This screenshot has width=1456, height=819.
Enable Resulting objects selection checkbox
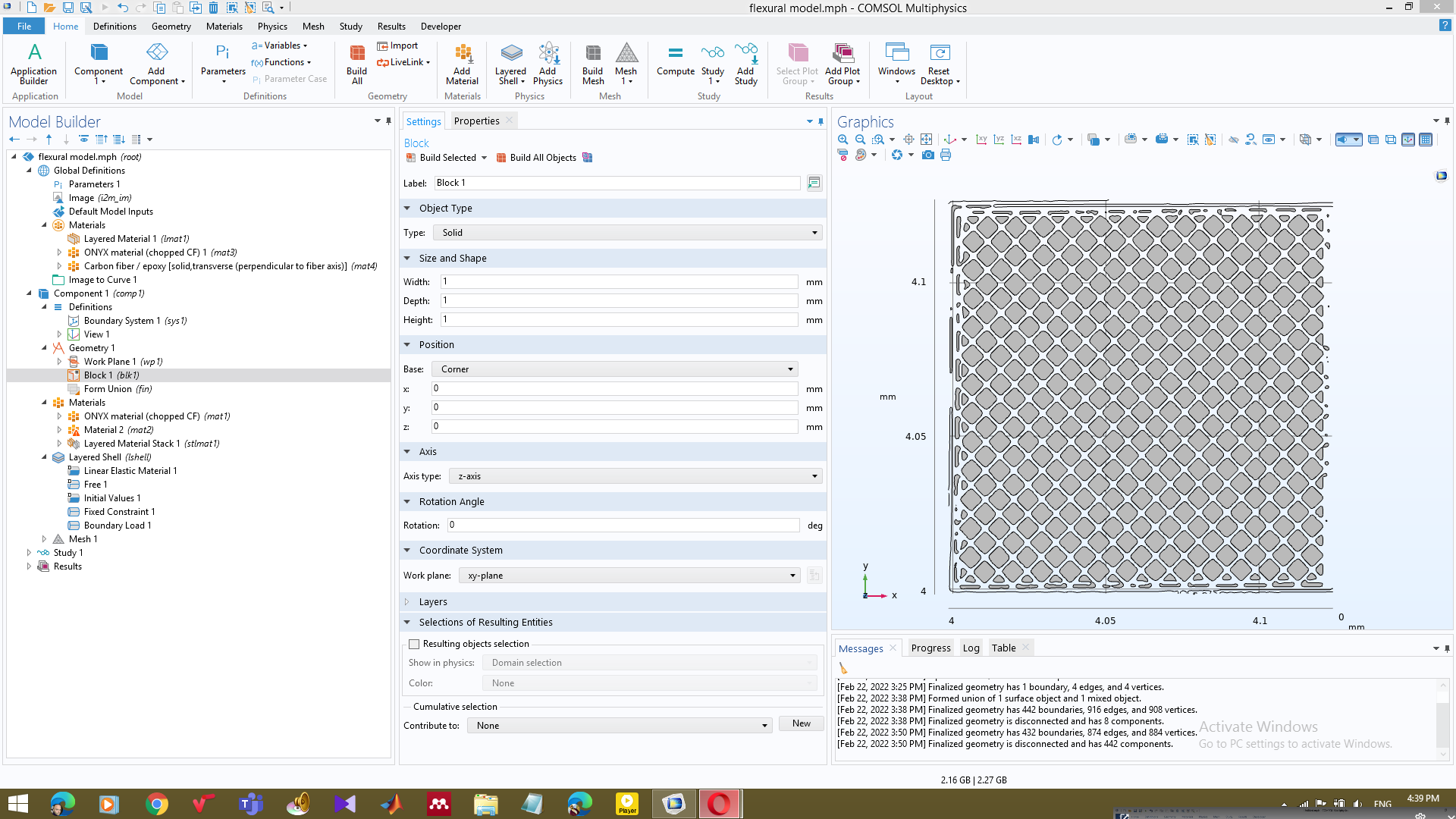(414, 644)
